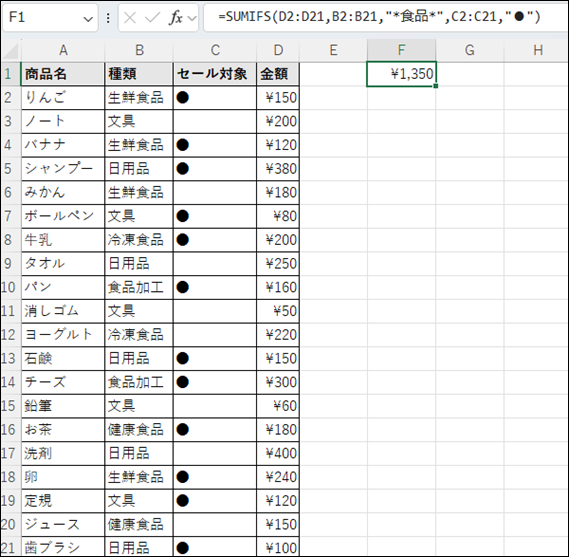Click the Name Box showing F1

(x=50, y=17)
